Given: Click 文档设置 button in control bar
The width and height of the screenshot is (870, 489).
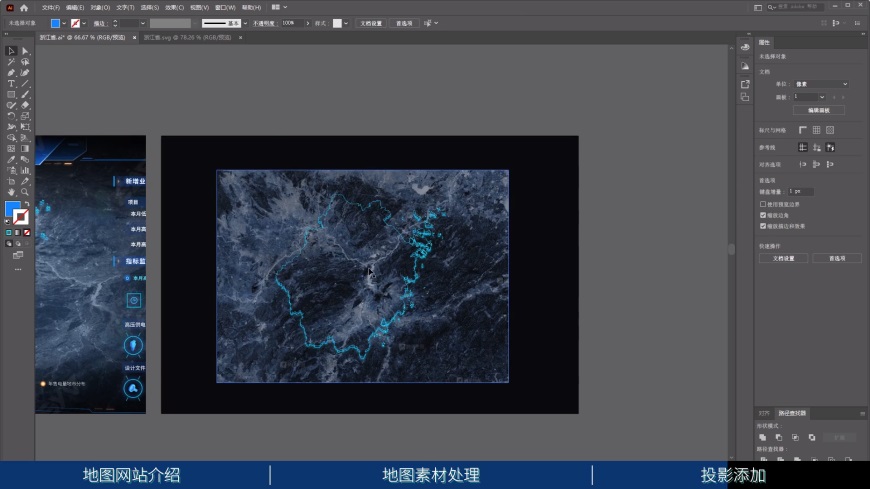Looking at the screenshot, I should pyautogui.click(x=371, y=23).
